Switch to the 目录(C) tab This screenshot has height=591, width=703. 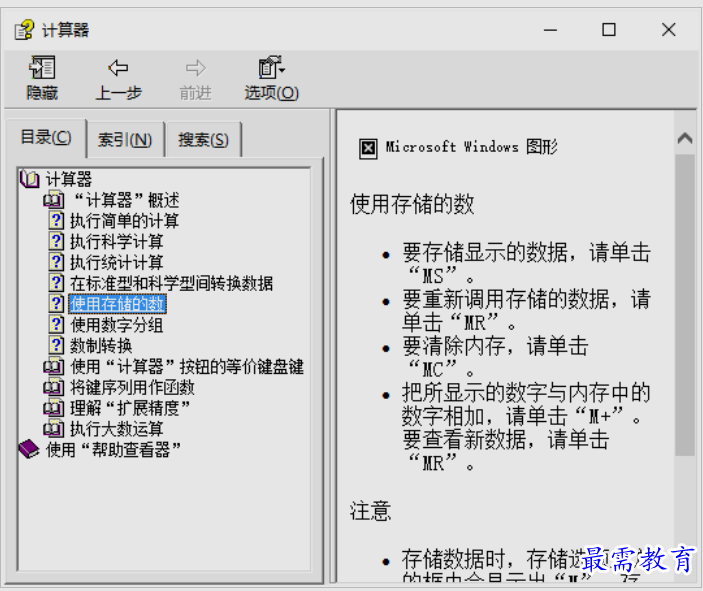coord(46,138)
